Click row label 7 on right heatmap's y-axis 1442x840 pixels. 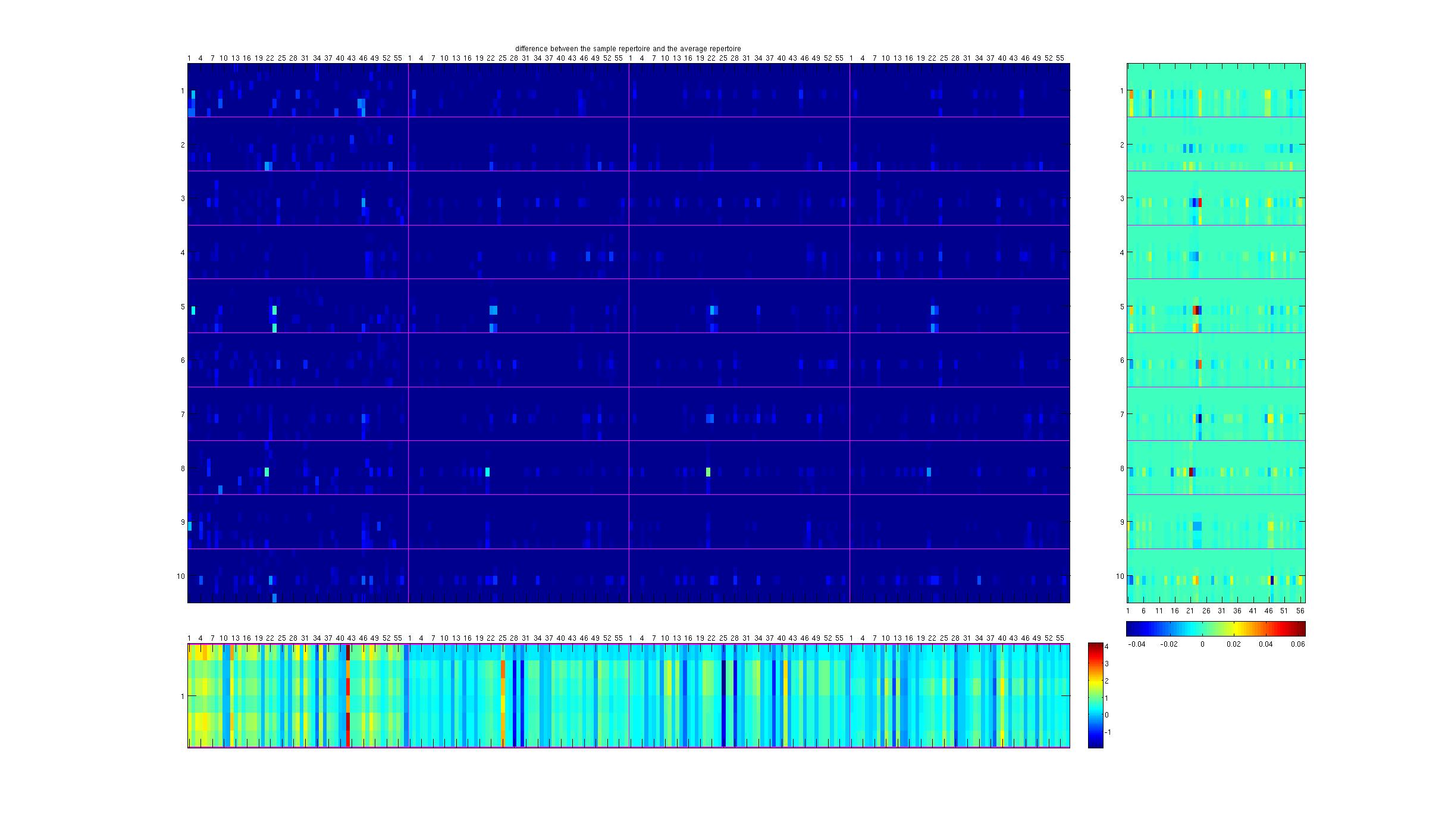coord(1121,414)
